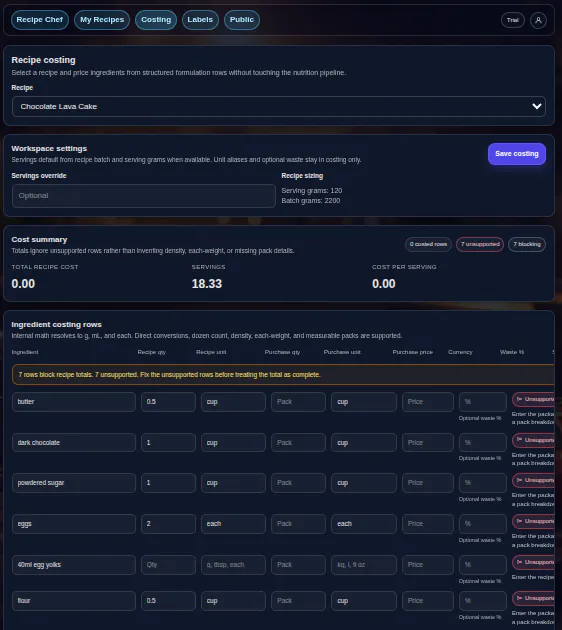Switch to Costing tab
Image resolution: width=562 pixels, height=630 pixels.
pos(156,20)
